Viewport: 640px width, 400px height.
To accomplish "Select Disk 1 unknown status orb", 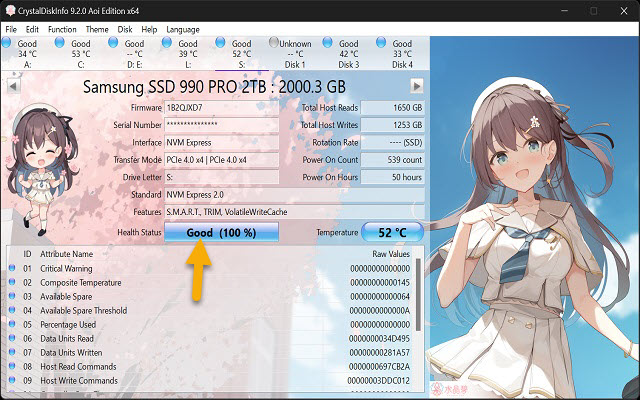I will tap(274, 42).
